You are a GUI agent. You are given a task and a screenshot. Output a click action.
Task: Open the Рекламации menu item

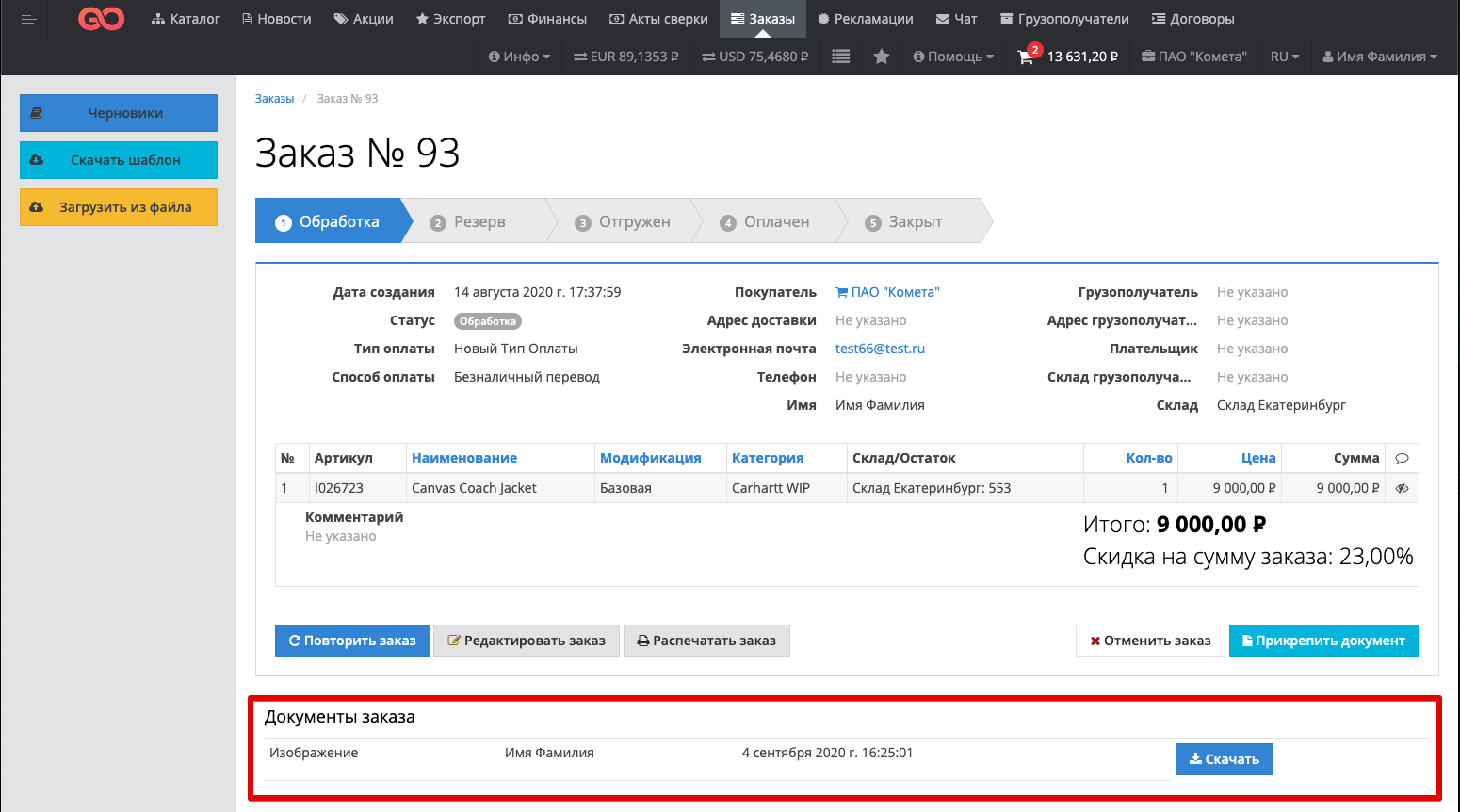click(x=865, y=19)
